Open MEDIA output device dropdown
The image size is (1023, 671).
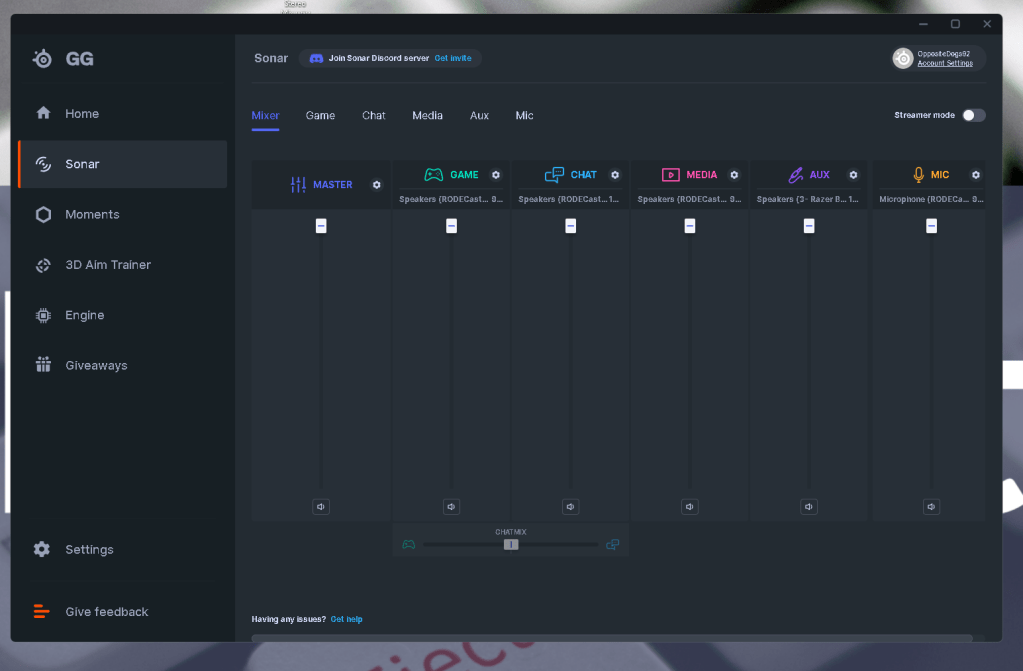point(690,199)
